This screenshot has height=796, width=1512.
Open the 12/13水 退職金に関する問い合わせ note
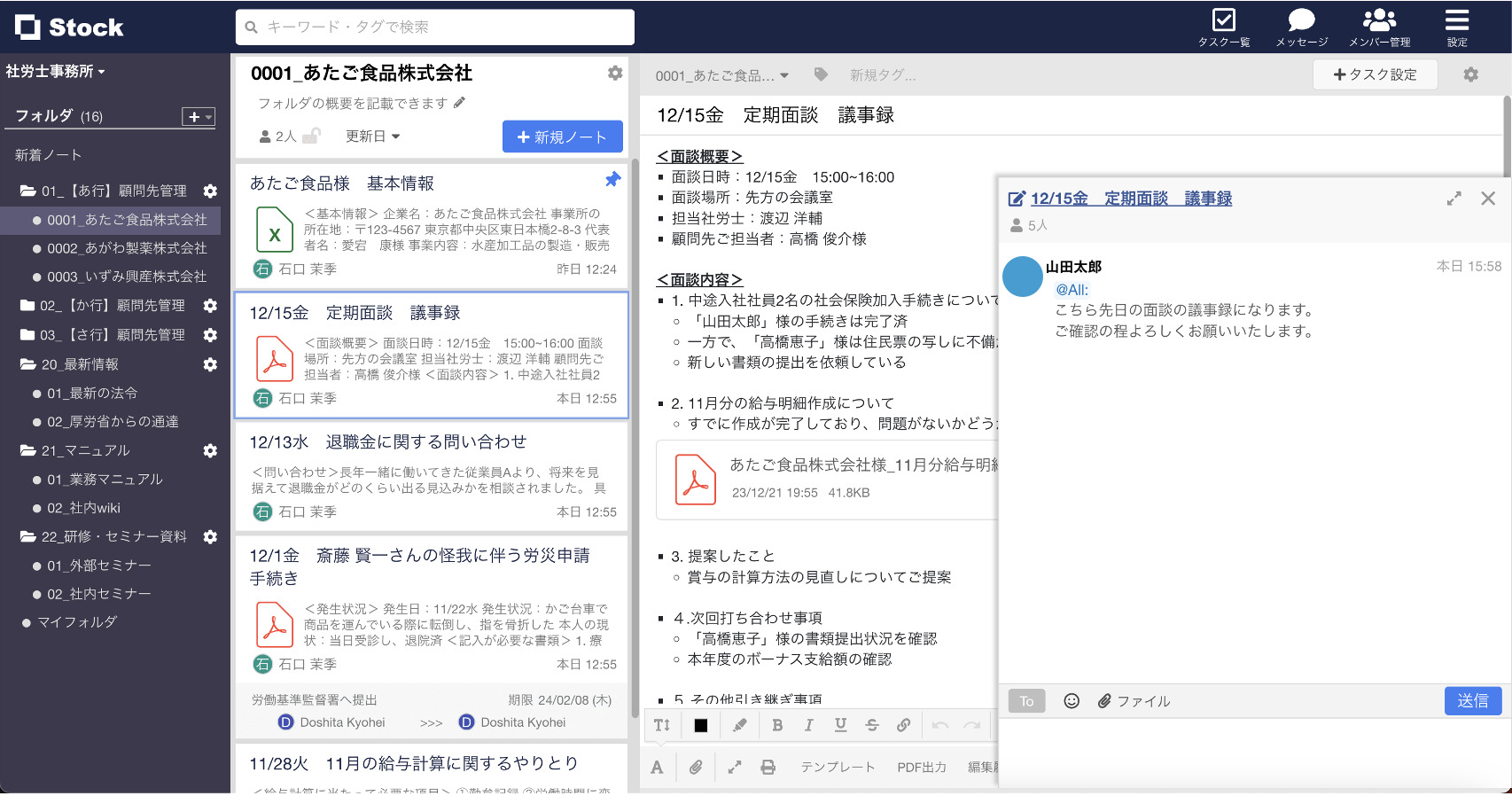click(x=432, y=476)
